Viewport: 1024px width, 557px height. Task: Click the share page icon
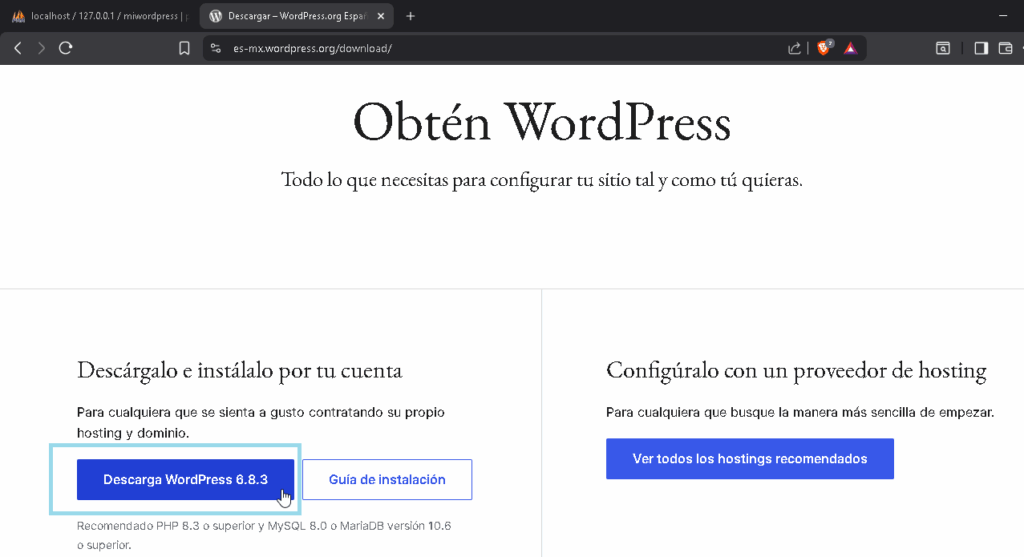(x=794, y=48)
